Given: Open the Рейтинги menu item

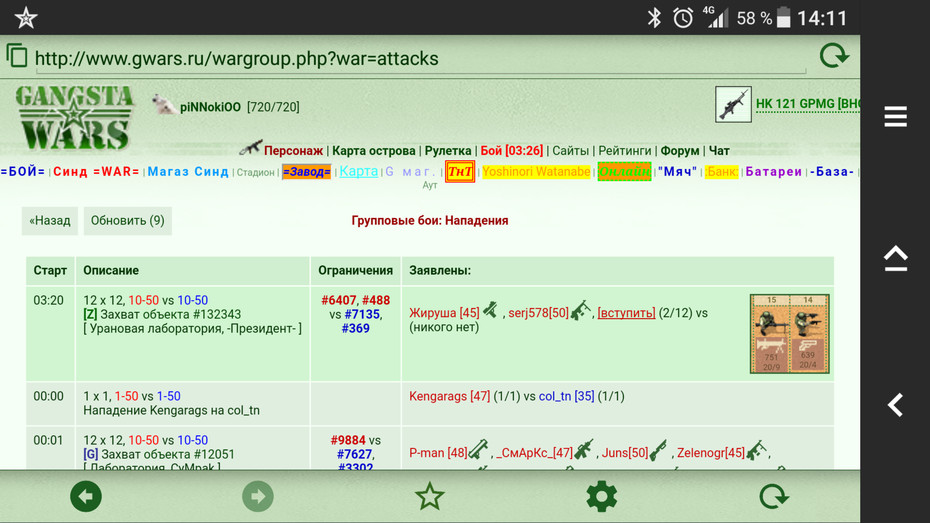Looking at the screenshot, I should point(625,151).
